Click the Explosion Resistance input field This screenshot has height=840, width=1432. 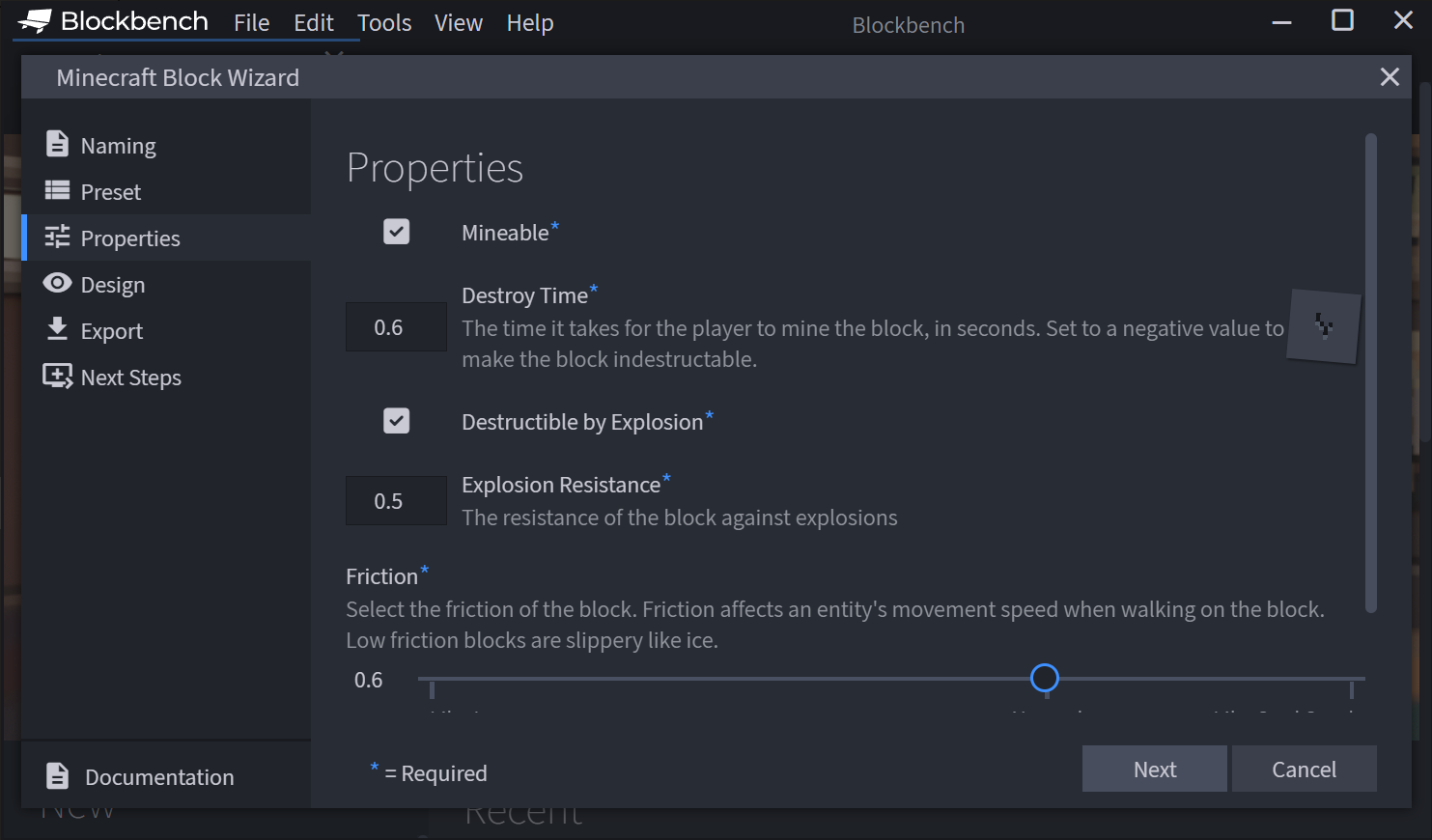click(396, 500)
